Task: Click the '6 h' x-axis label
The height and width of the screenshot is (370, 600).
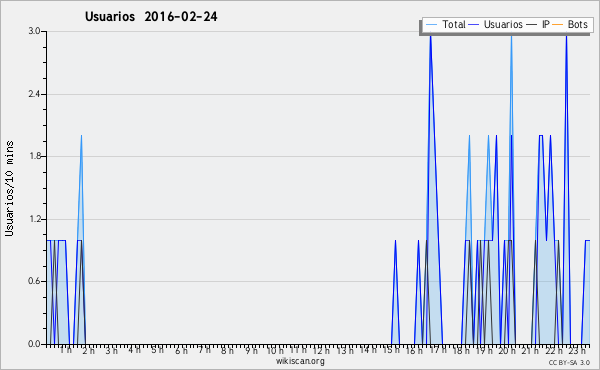Action: point(181,350)
